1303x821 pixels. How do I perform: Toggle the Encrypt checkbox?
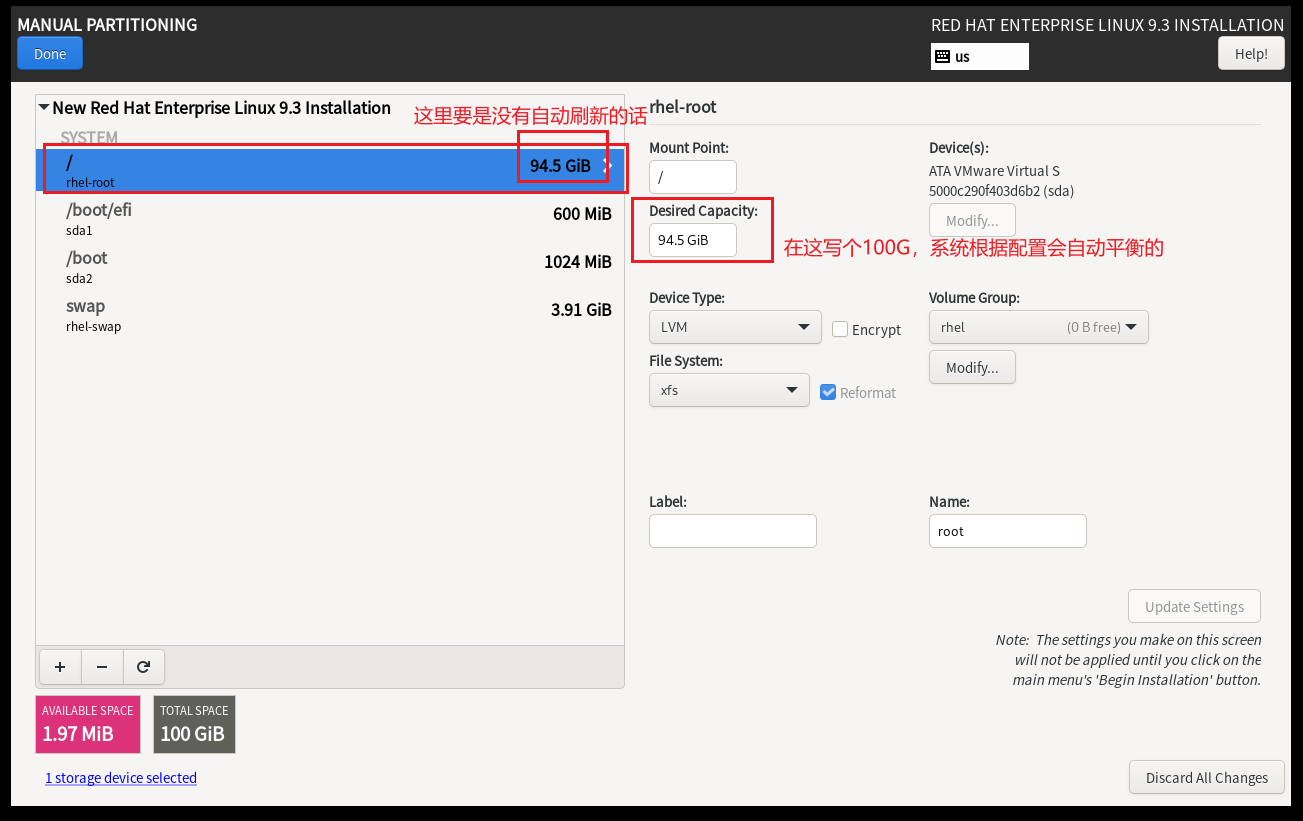[x=840, y=329]
